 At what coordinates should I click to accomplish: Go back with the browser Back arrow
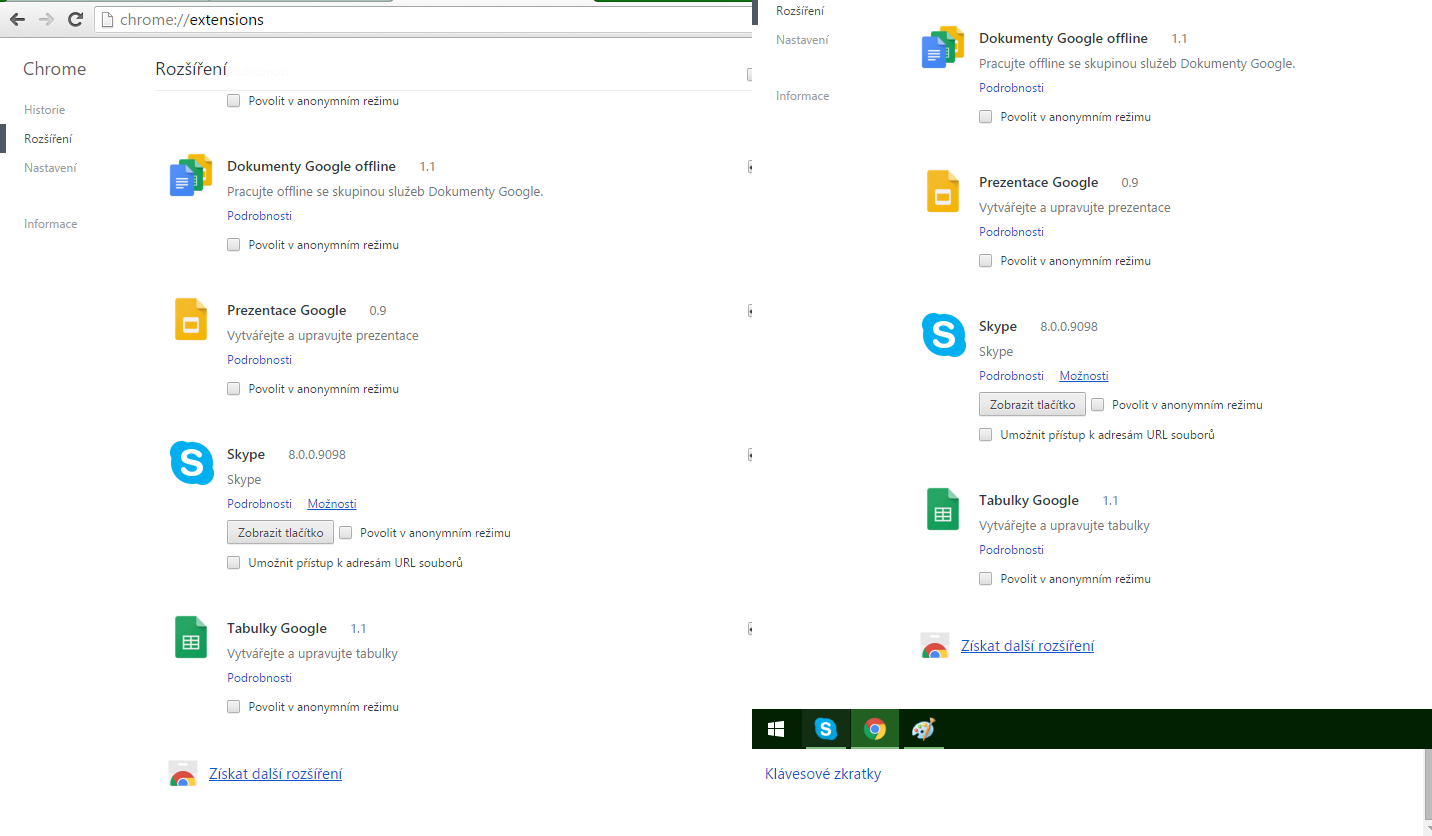(x=17, y=19)
